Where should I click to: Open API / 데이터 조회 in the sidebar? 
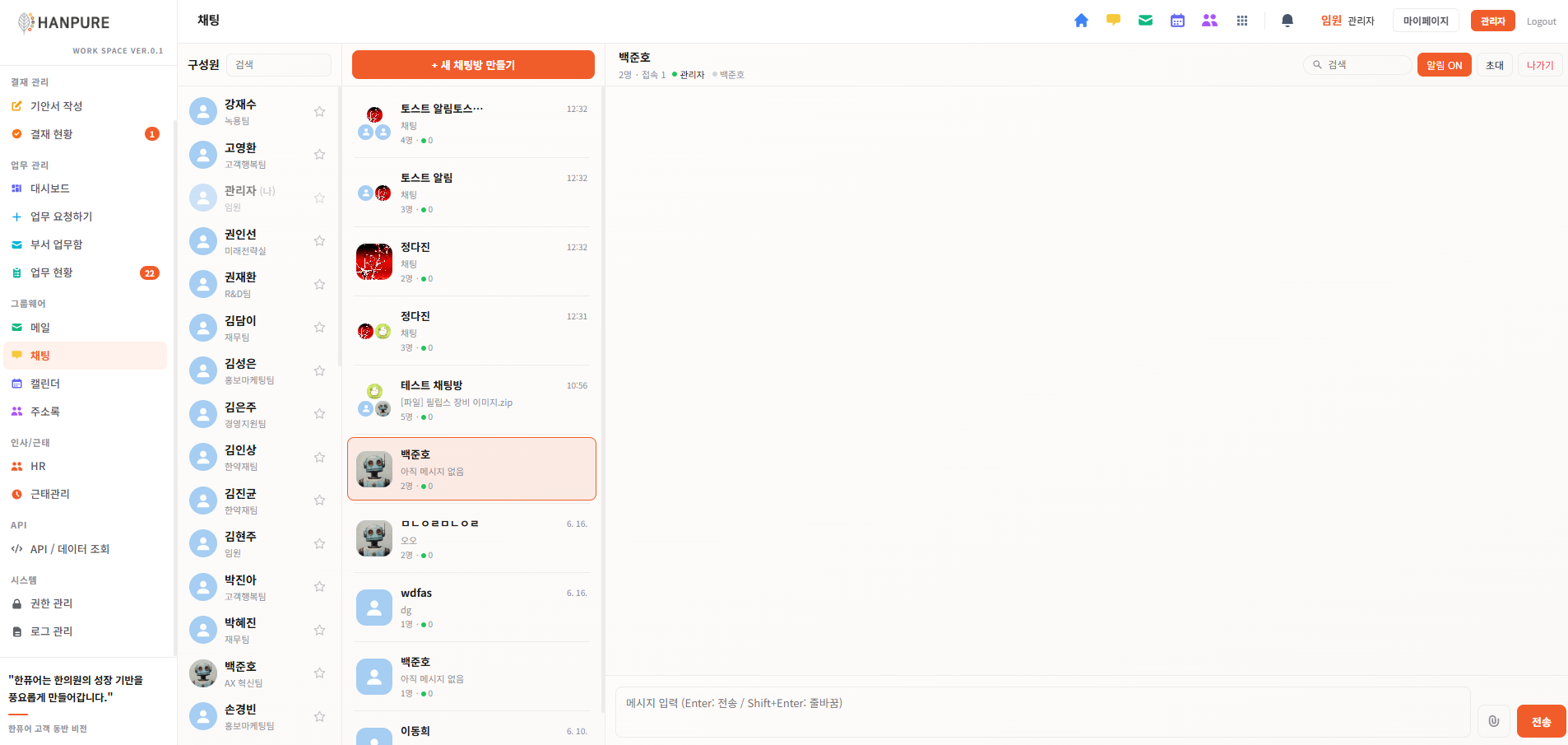tap(86, 549)
